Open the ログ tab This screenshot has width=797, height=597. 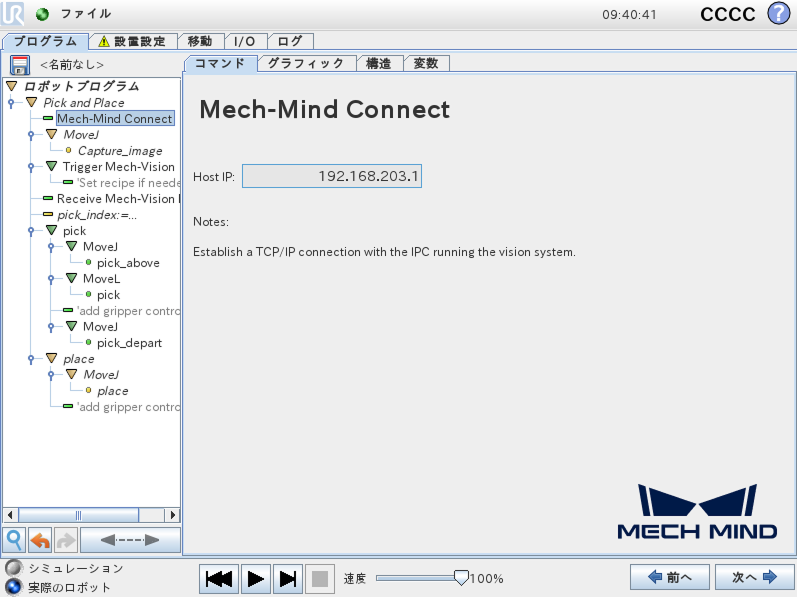point(290,41)
